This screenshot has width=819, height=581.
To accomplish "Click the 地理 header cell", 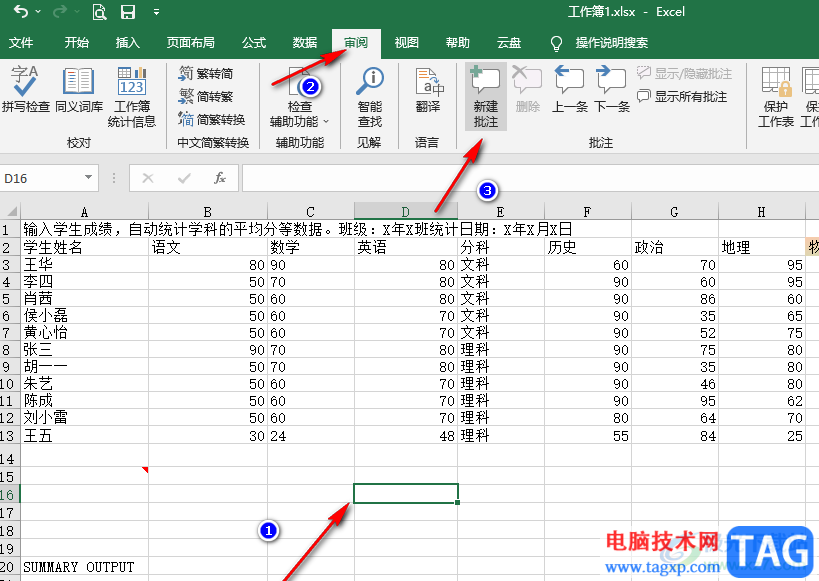I will pyautogui.click(x=762, y=247).
